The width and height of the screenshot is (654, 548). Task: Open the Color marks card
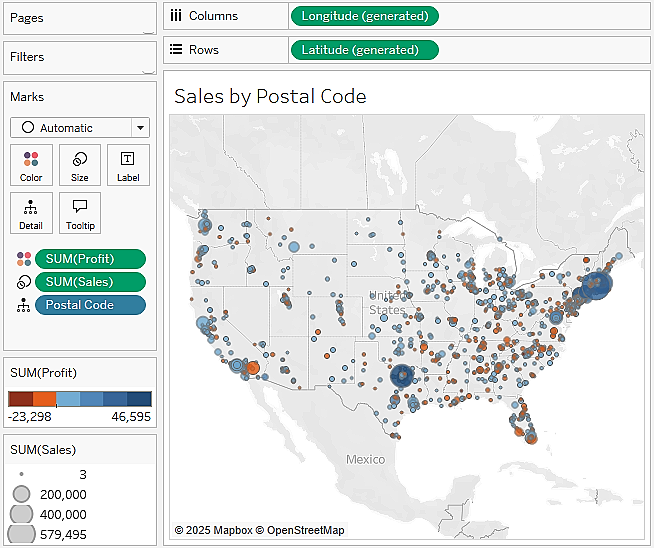point(31,165)
